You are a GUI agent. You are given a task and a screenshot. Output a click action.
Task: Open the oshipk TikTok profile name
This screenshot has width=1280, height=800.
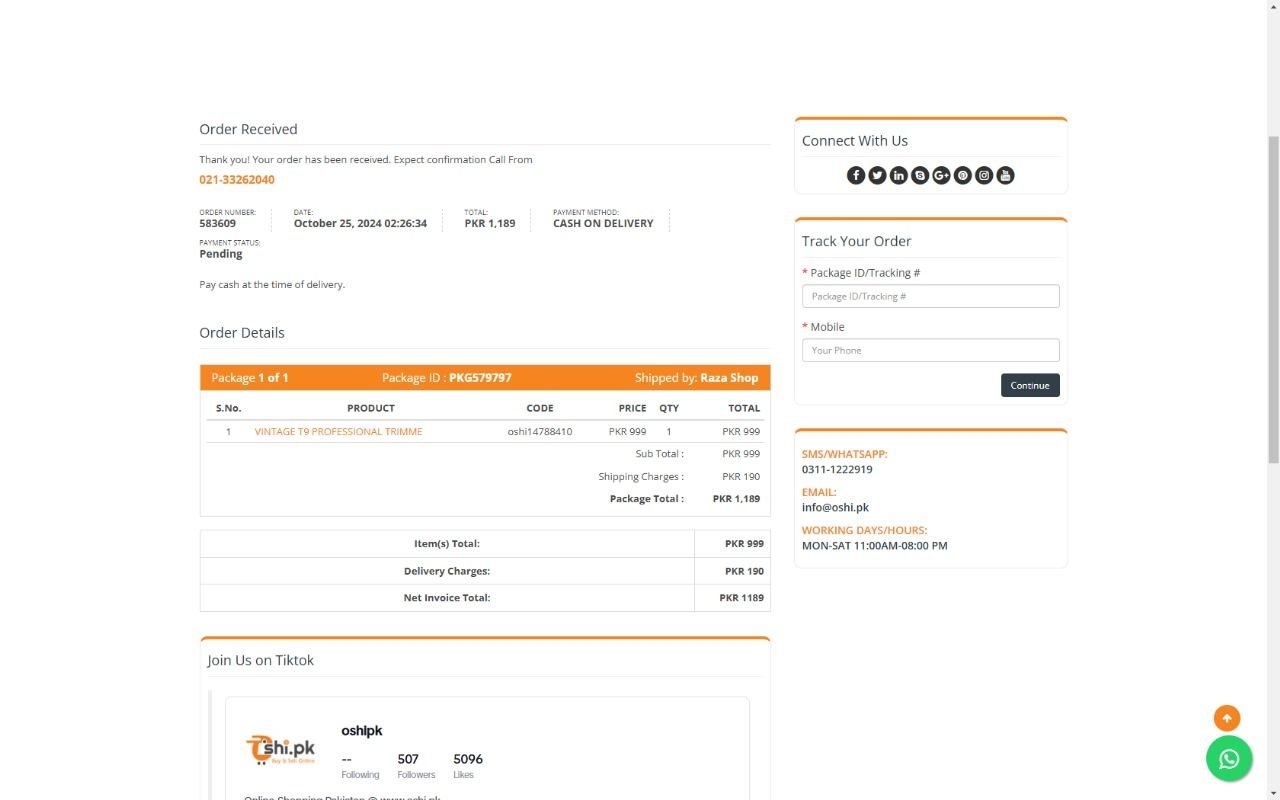pos(362,731)
